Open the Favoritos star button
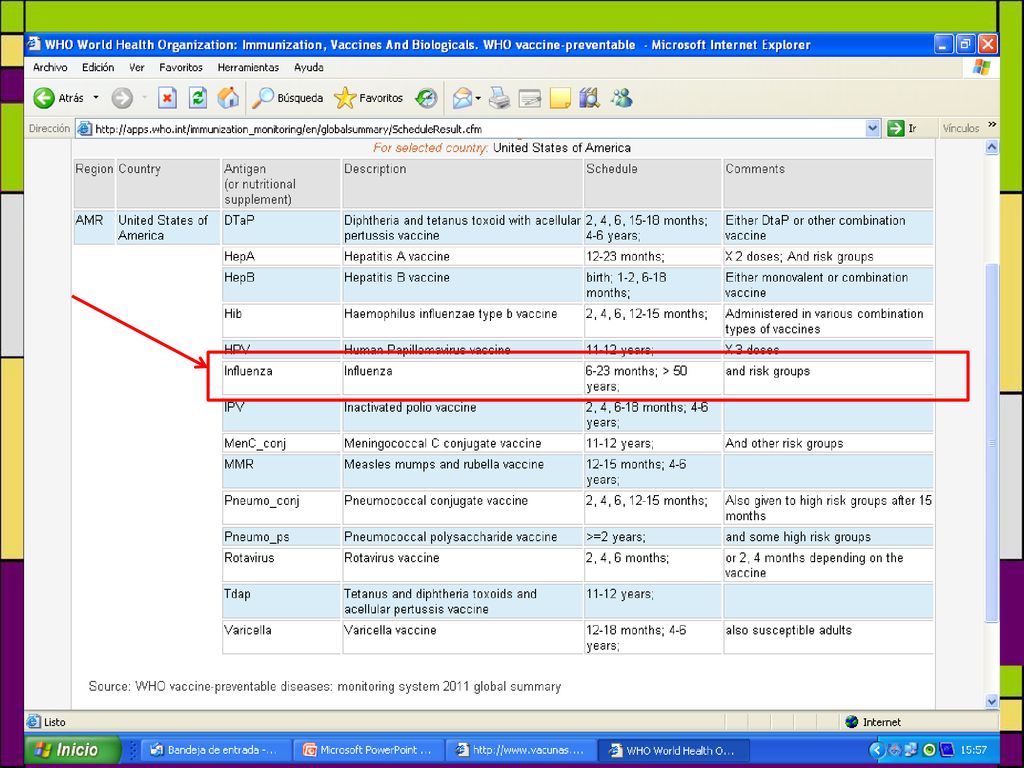Image resolution: width=1024 pixels, height=768 pixels. point(369,98)
